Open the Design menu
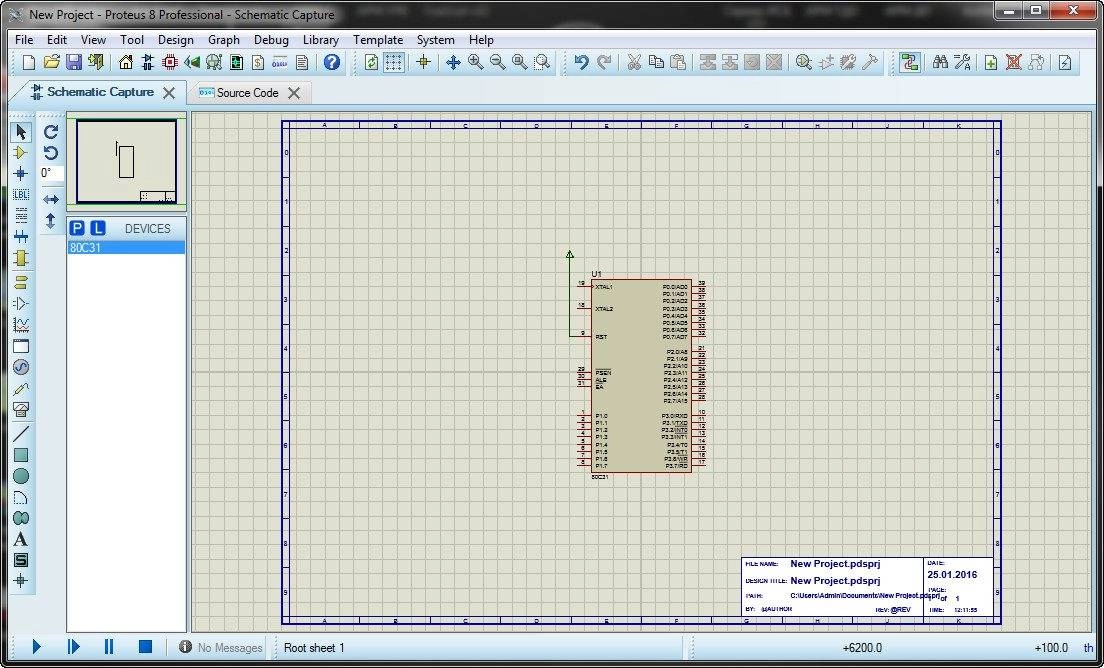 tap(175, 40)
